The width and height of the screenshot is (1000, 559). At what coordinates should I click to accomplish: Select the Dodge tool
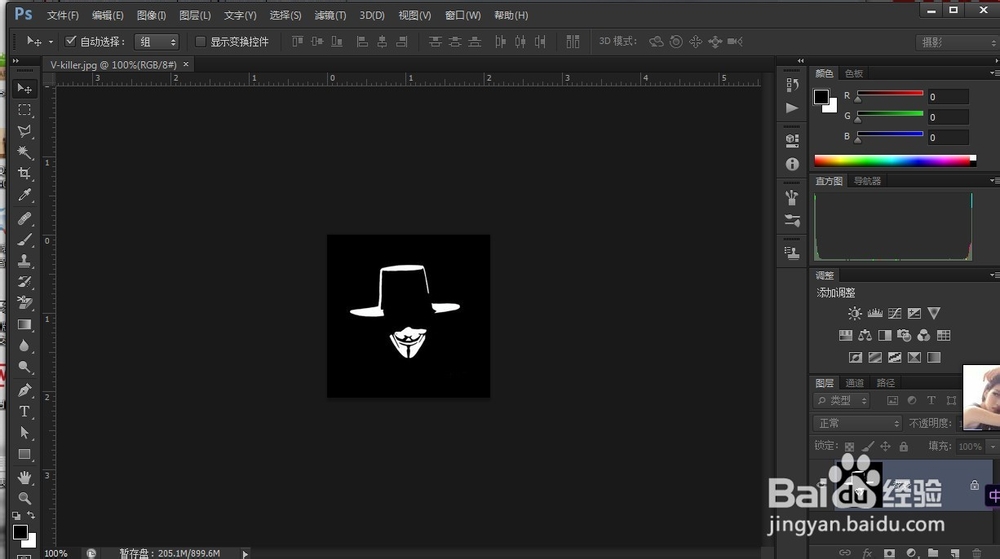pyautogui.click(x=24, y=367)
